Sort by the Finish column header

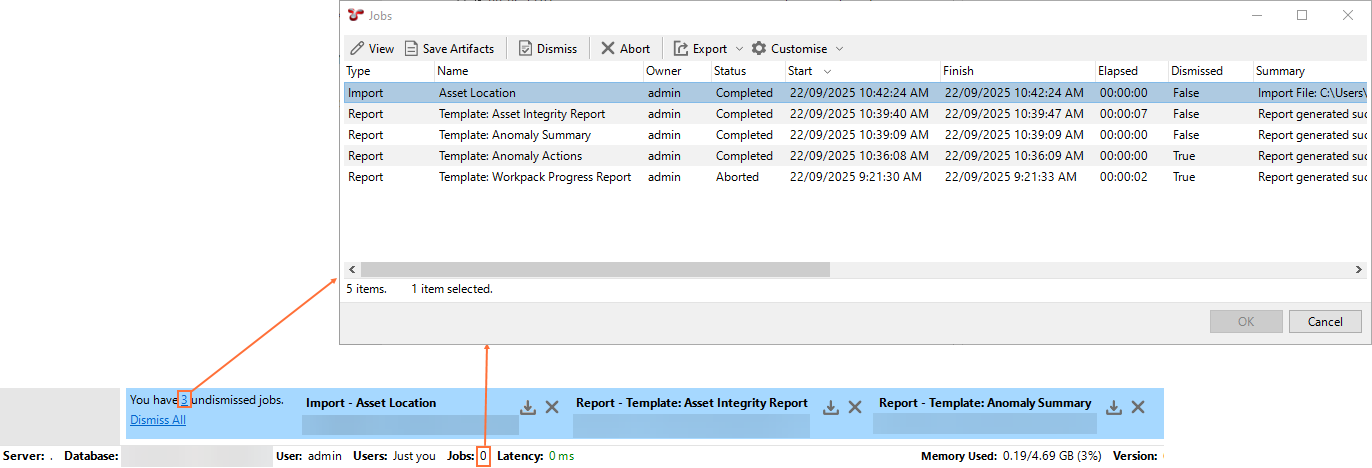pyautogui.click(x=1017, y=71)
